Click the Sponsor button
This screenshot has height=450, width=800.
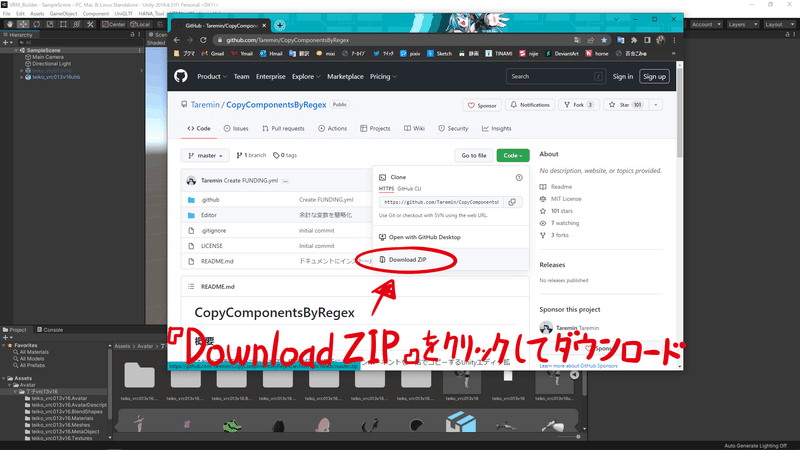click(482, 105)
